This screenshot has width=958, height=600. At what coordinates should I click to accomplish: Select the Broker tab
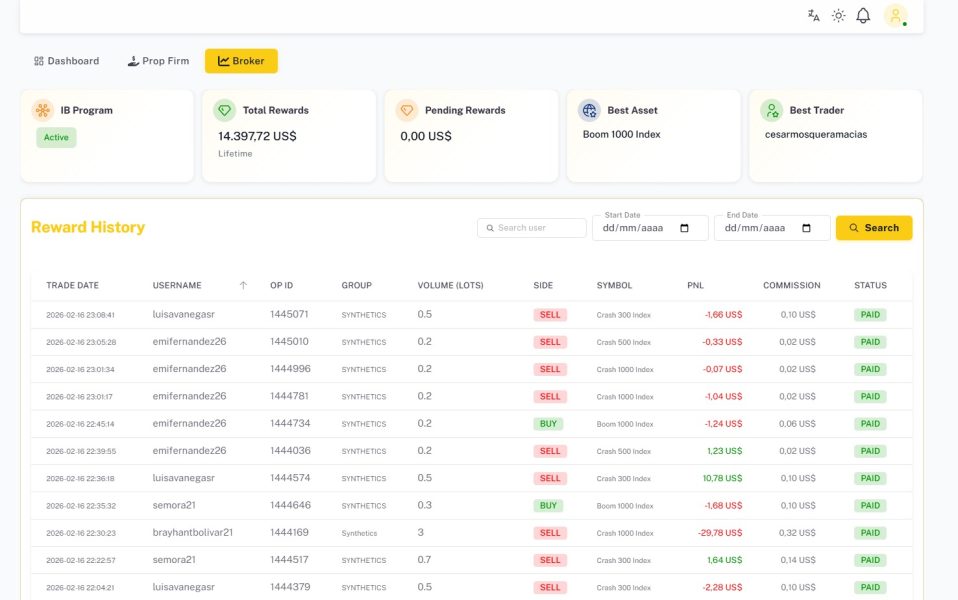click(x=241, y=61)
